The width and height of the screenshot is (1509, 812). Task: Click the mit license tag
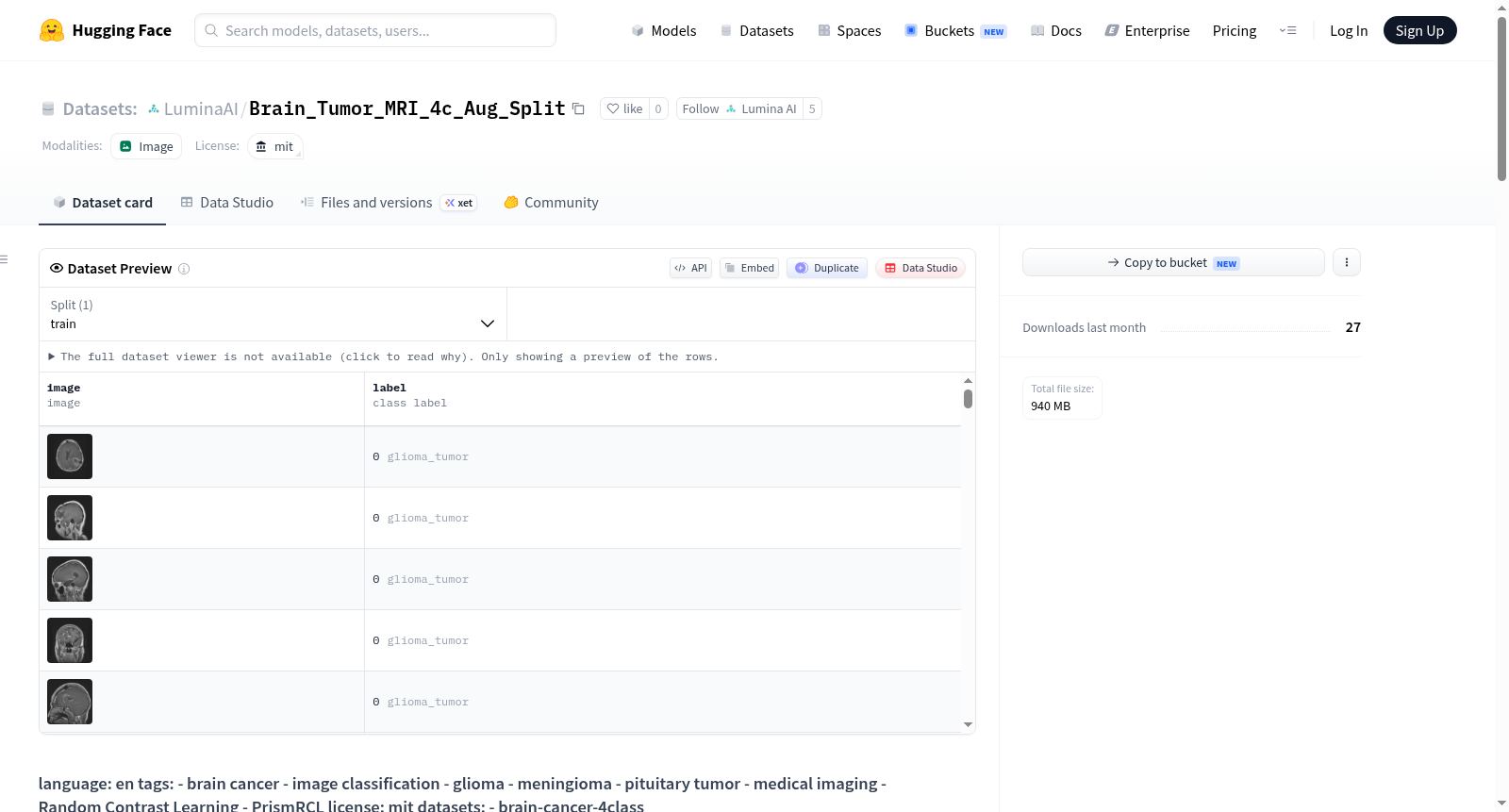point(274,146)
